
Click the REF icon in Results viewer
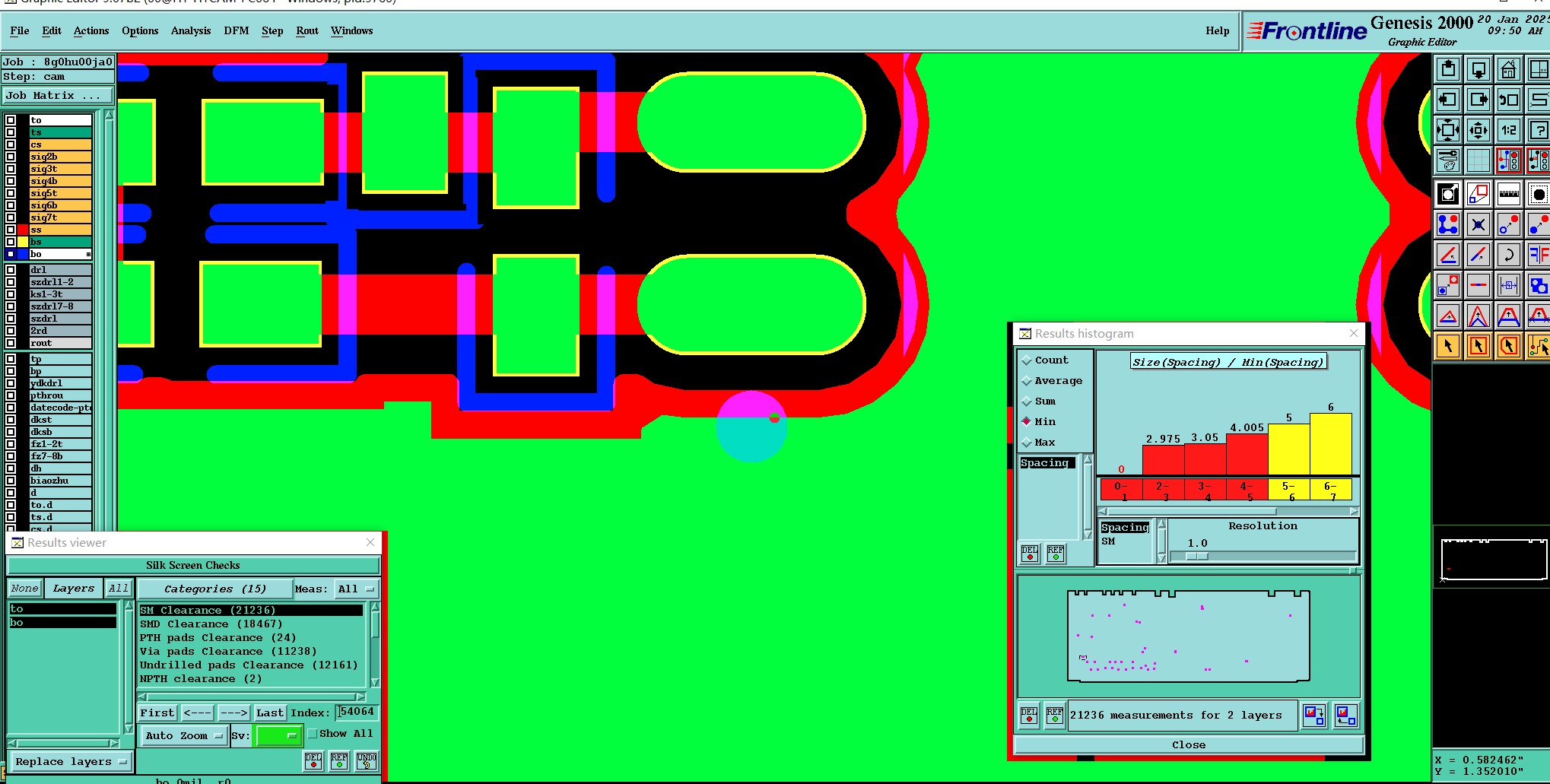click(x=339, y=761)
